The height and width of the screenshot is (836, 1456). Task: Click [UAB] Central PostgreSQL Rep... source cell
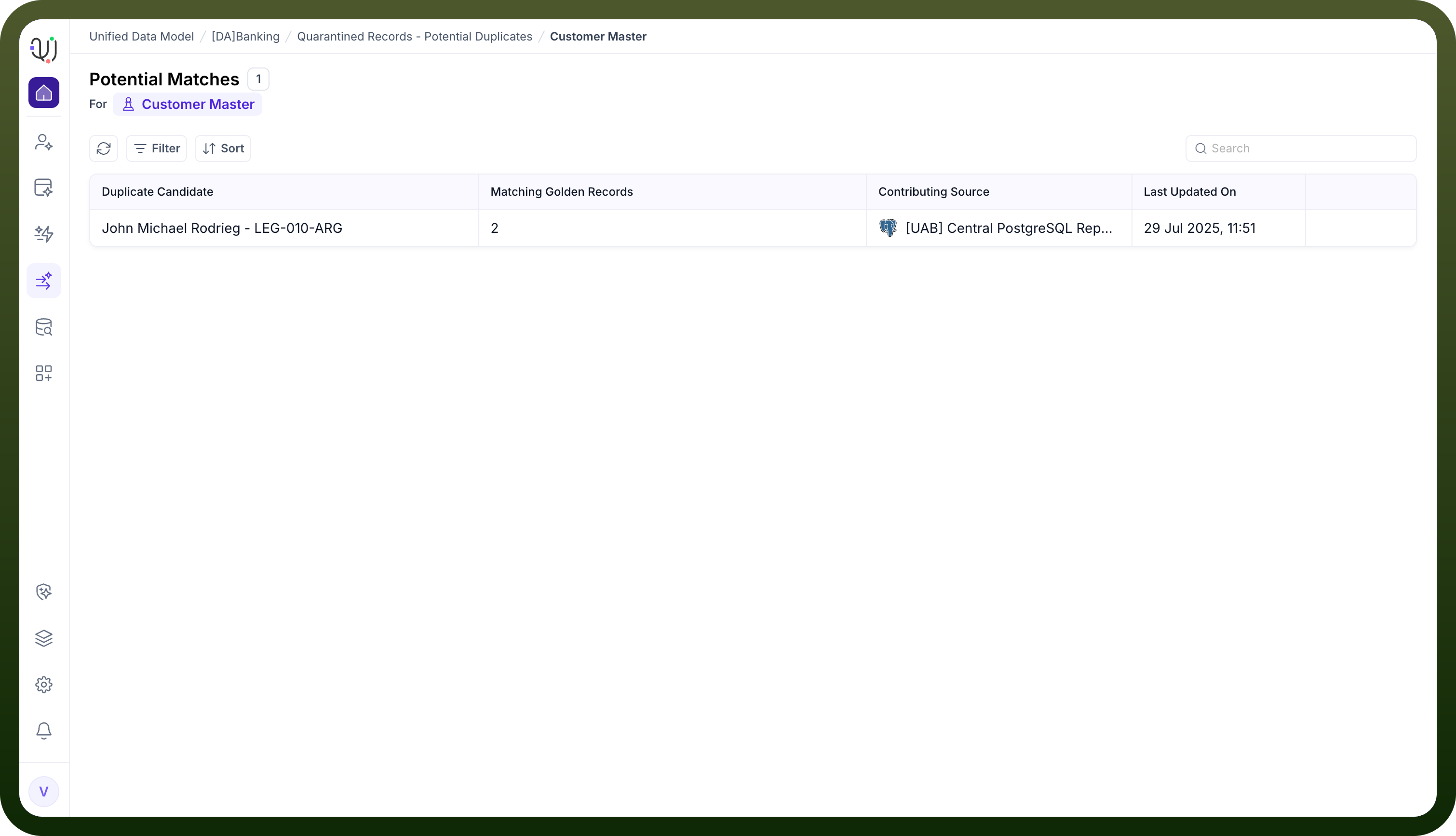(x=999, y=228)
